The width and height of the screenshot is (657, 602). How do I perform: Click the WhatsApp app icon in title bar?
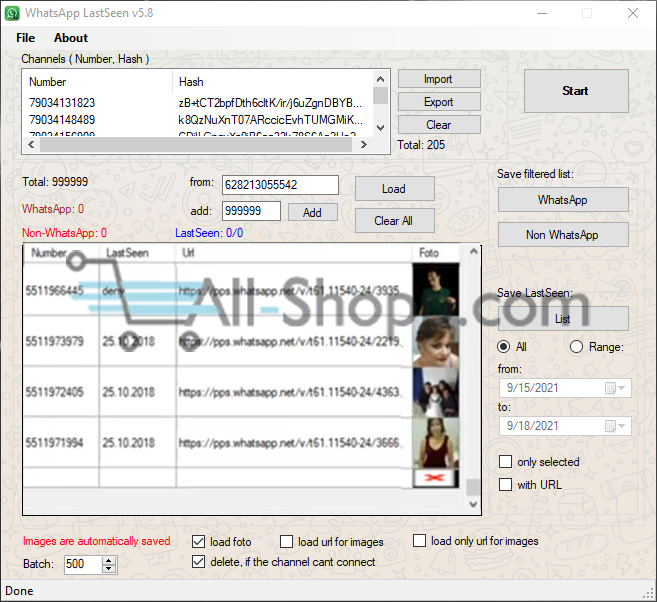tap(13, 13)
